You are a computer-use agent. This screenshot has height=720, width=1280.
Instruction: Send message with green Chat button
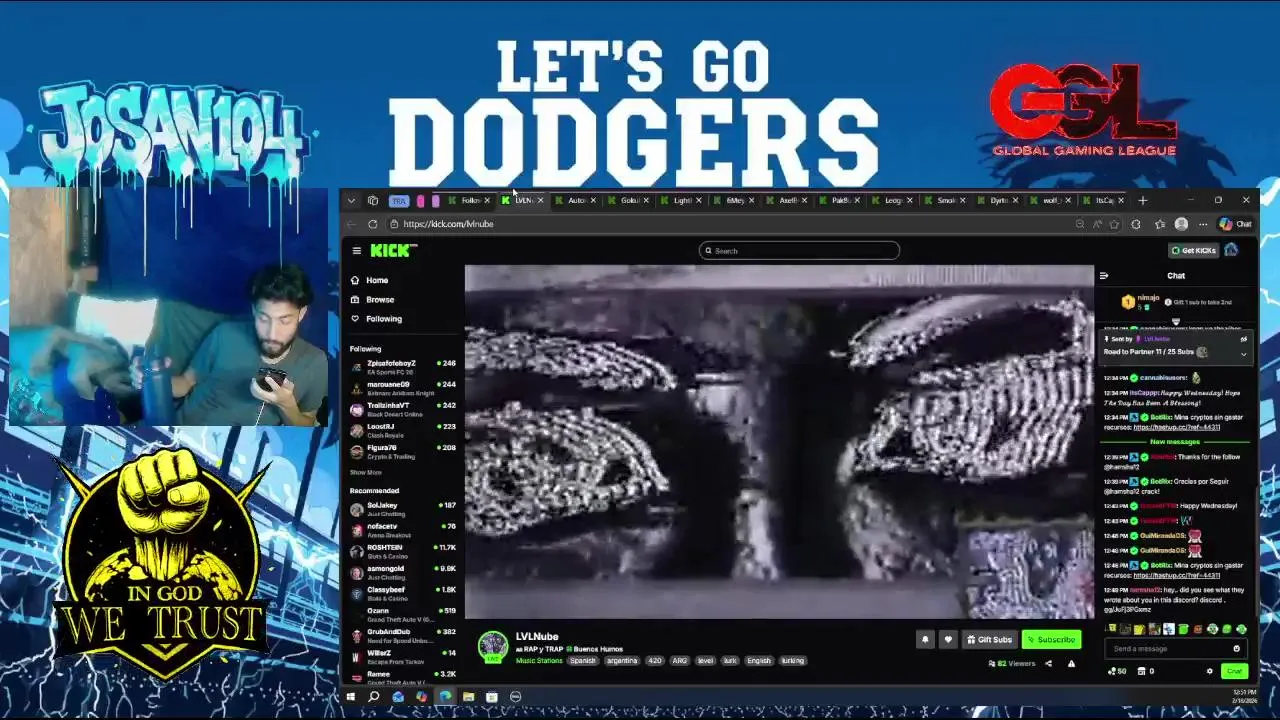[x=1234, y=671]
